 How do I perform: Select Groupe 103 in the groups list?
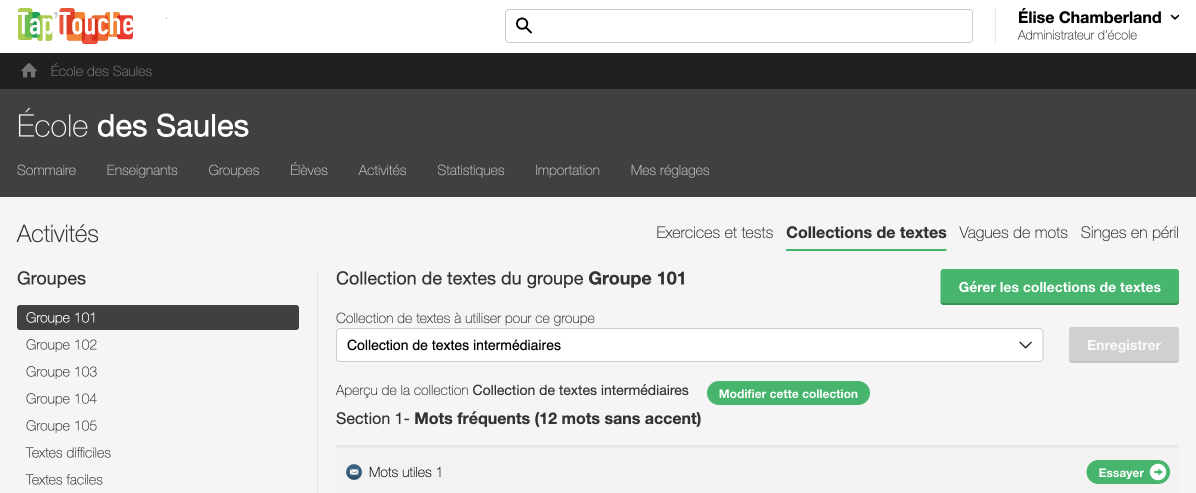click(62, 372)
